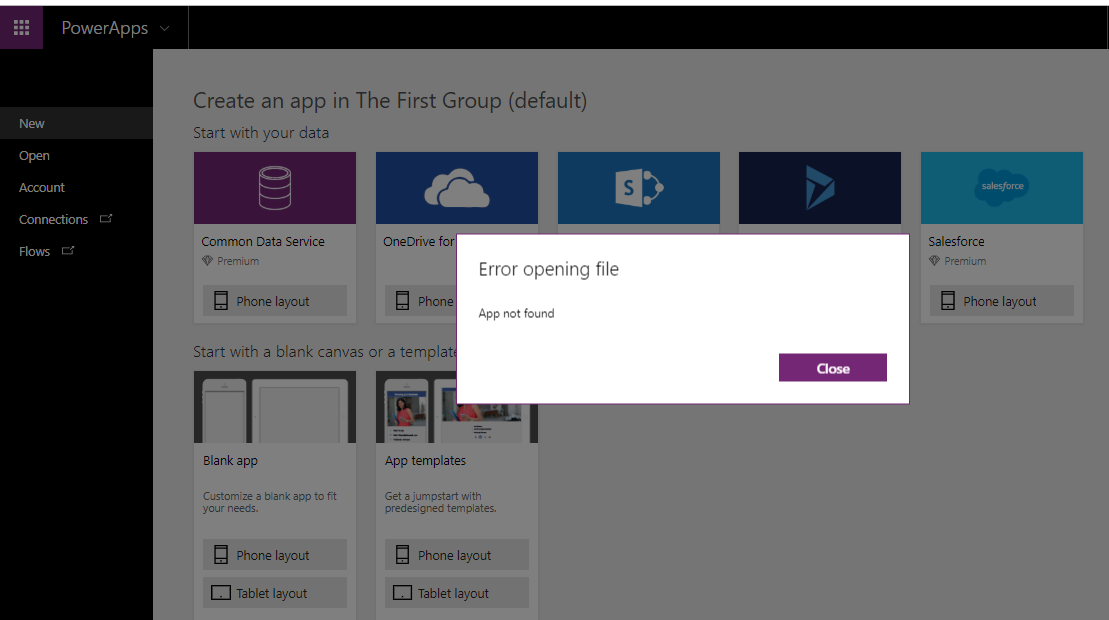
Task: Click the Salesforce logo tile
Action: (x=1001, y=188)
